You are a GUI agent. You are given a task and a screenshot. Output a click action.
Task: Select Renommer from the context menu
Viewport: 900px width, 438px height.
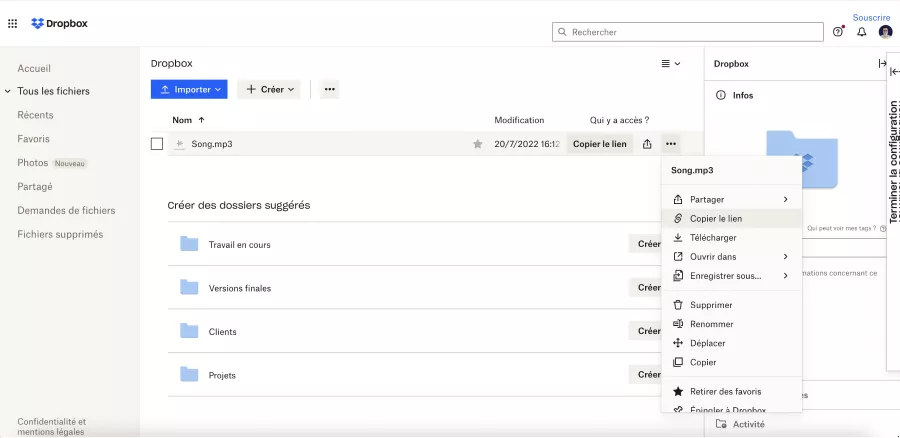pos(731,324)
